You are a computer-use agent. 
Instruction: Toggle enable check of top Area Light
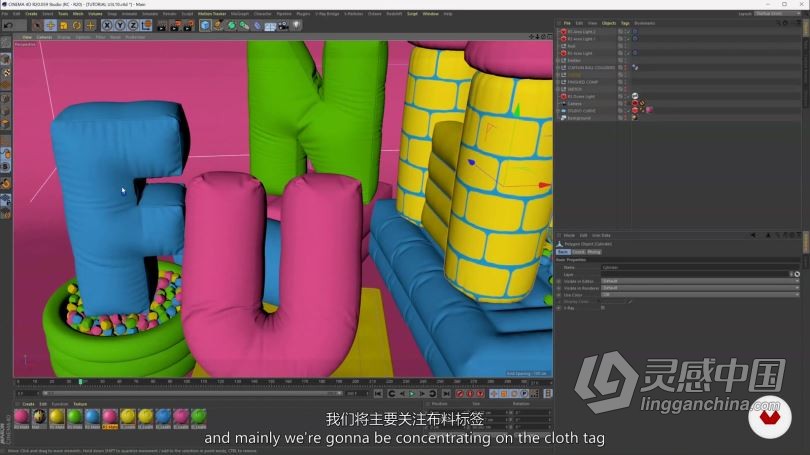(628, 32)
